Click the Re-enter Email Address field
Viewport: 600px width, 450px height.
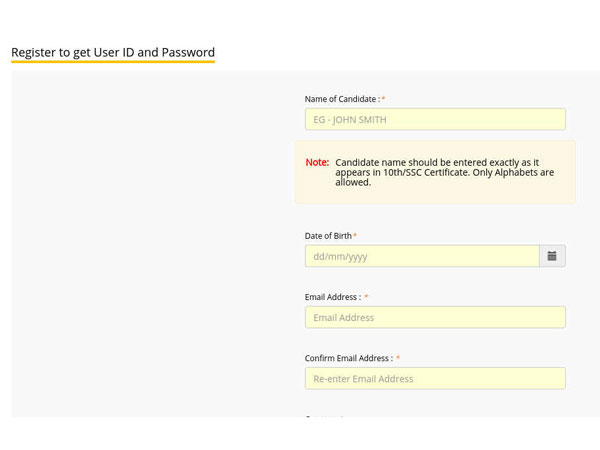pos(435,378)
